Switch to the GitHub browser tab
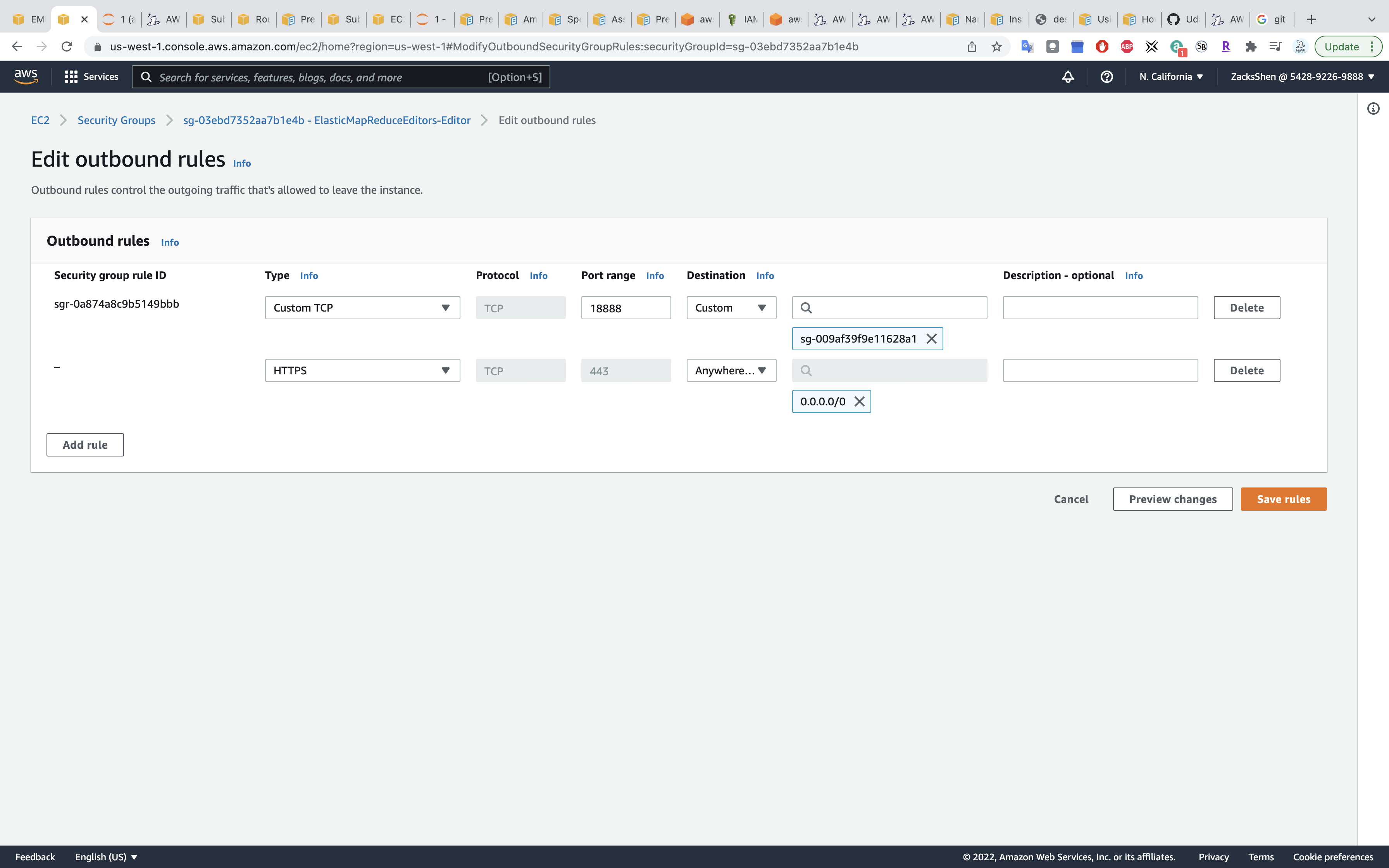The image size is (1389, 868). point(1183,19)
